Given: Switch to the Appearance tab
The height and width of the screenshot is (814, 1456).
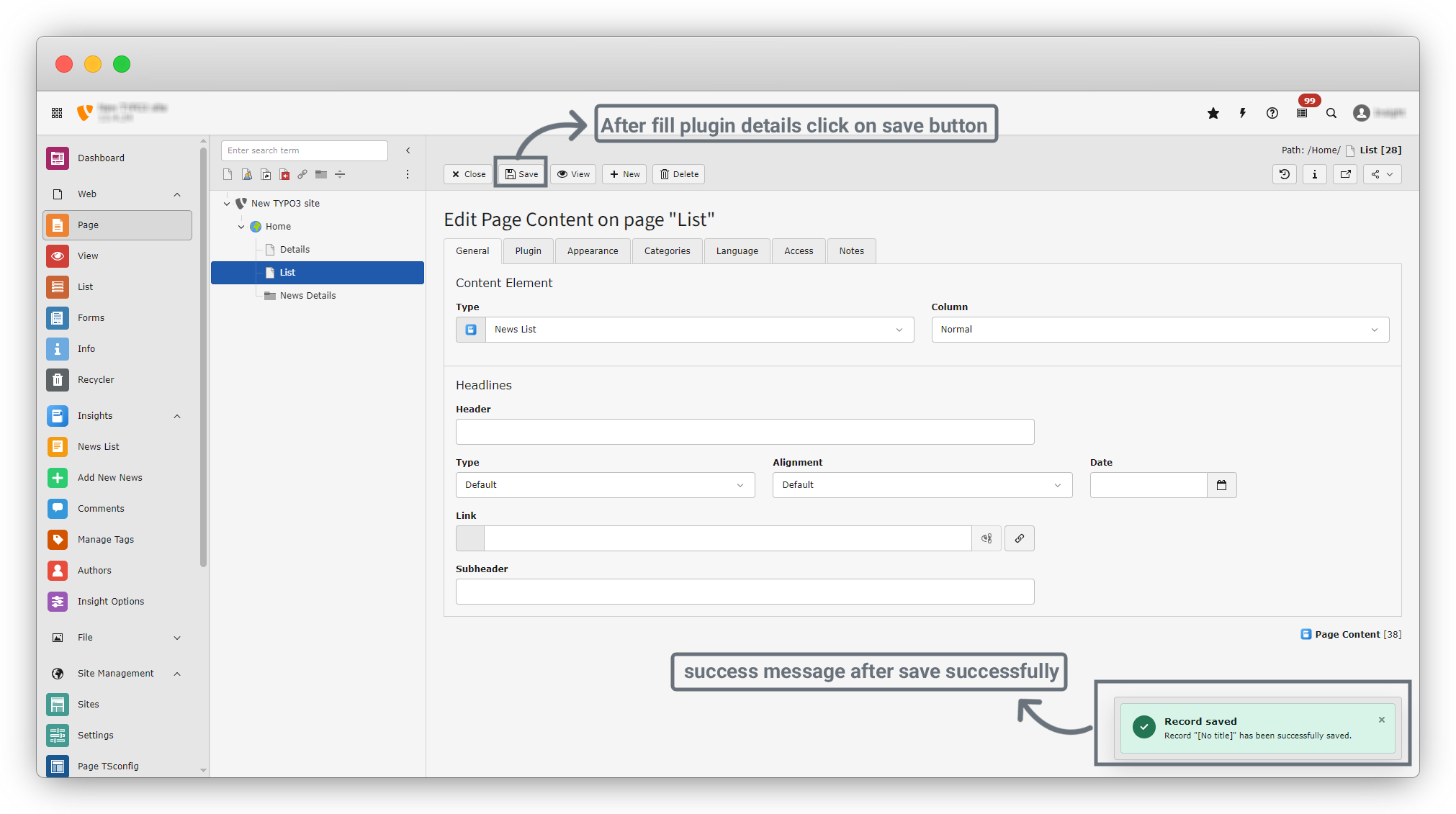Looking at the screenshot, I should (x=592, y=250).
